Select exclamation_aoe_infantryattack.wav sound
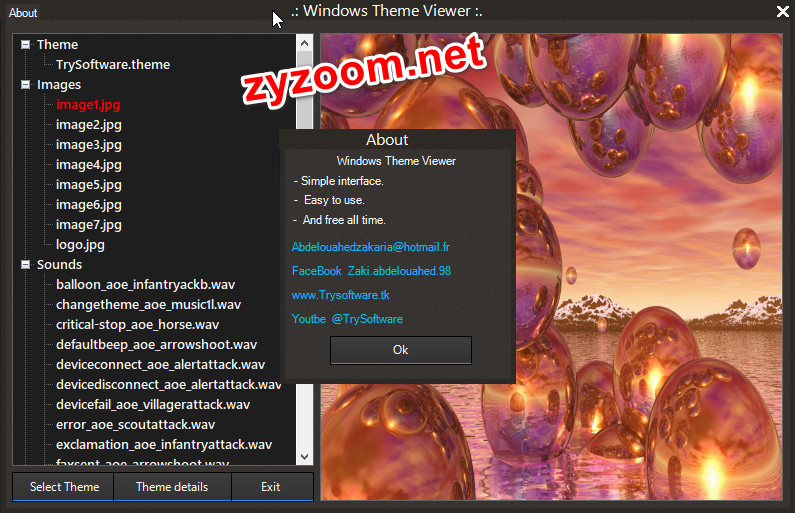795x513 pixels. coord(164,445)
